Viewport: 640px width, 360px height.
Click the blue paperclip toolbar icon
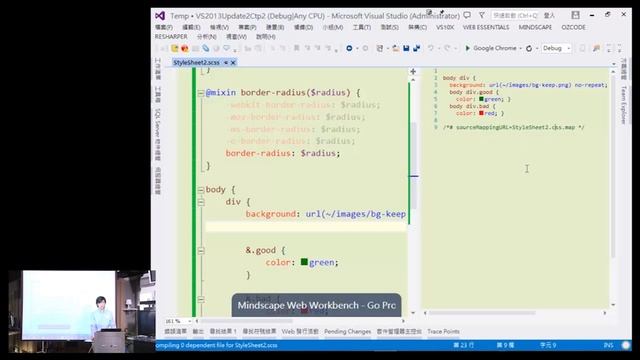pyautogui.click(x=206, y=48)
